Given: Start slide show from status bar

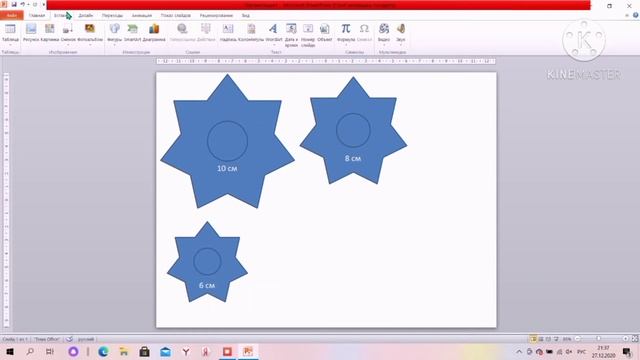Looking at the screenshot, I should pos(556,339).
